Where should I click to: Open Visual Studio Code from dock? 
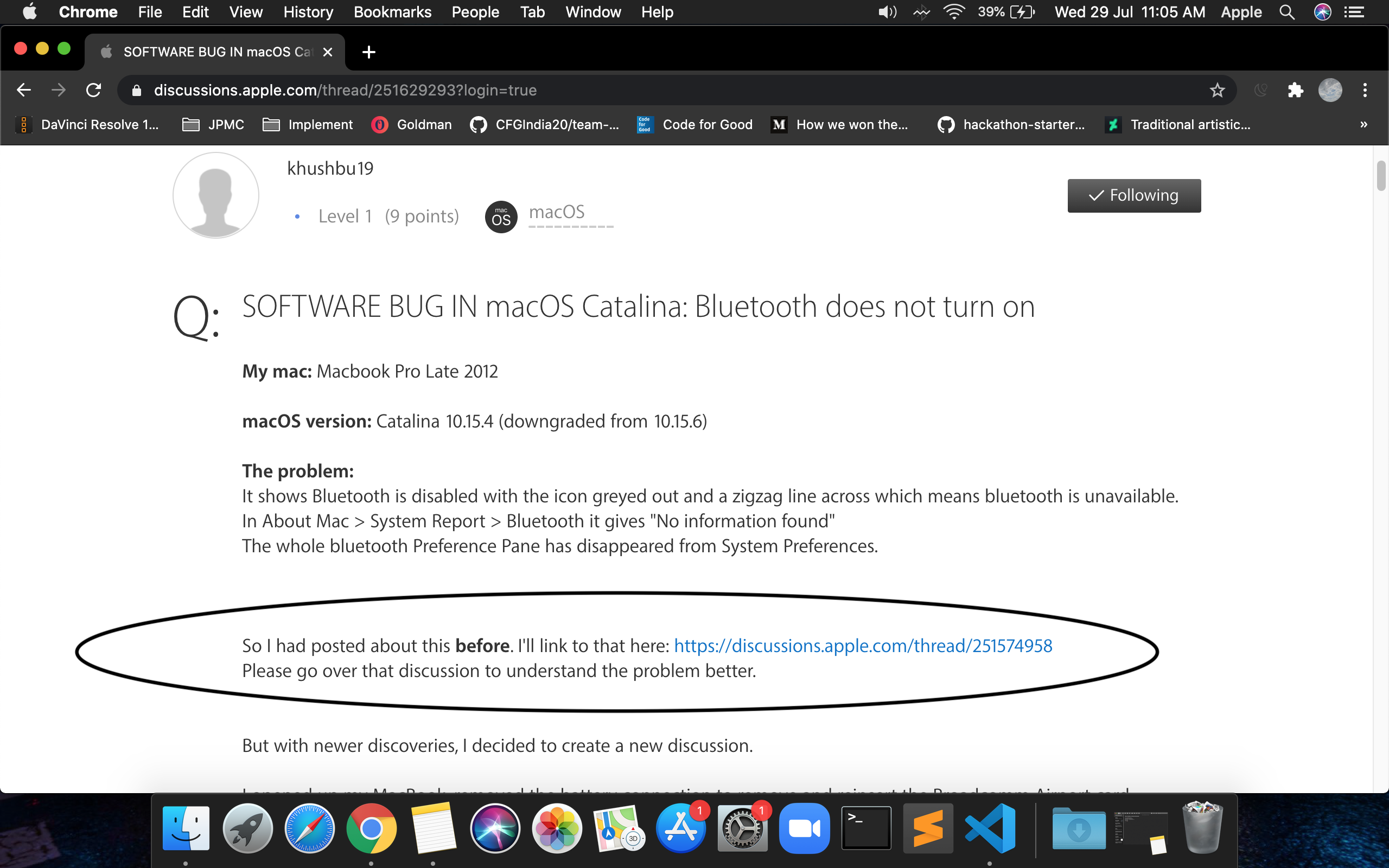(990, 828)
